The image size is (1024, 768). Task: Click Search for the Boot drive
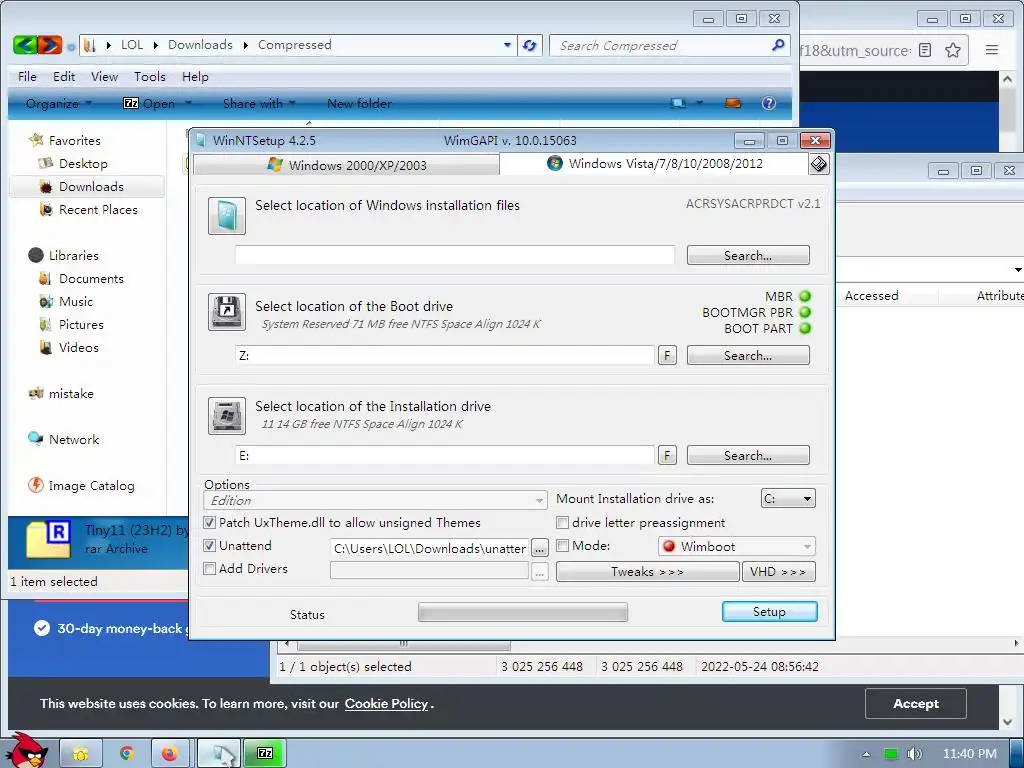tap(748, 355)
